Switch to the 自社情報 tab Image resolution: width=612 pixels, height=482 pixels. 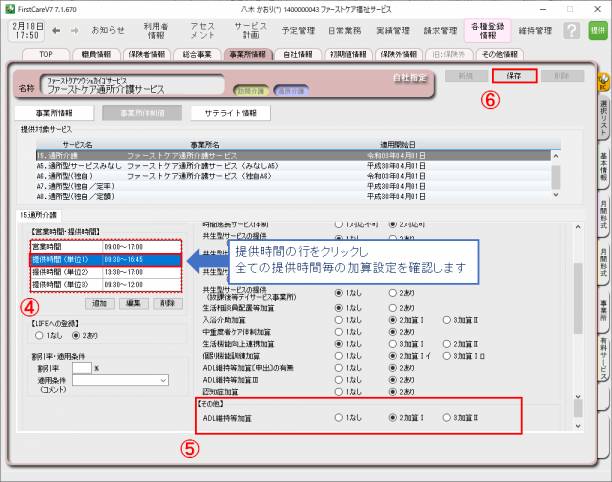[296, 53]
